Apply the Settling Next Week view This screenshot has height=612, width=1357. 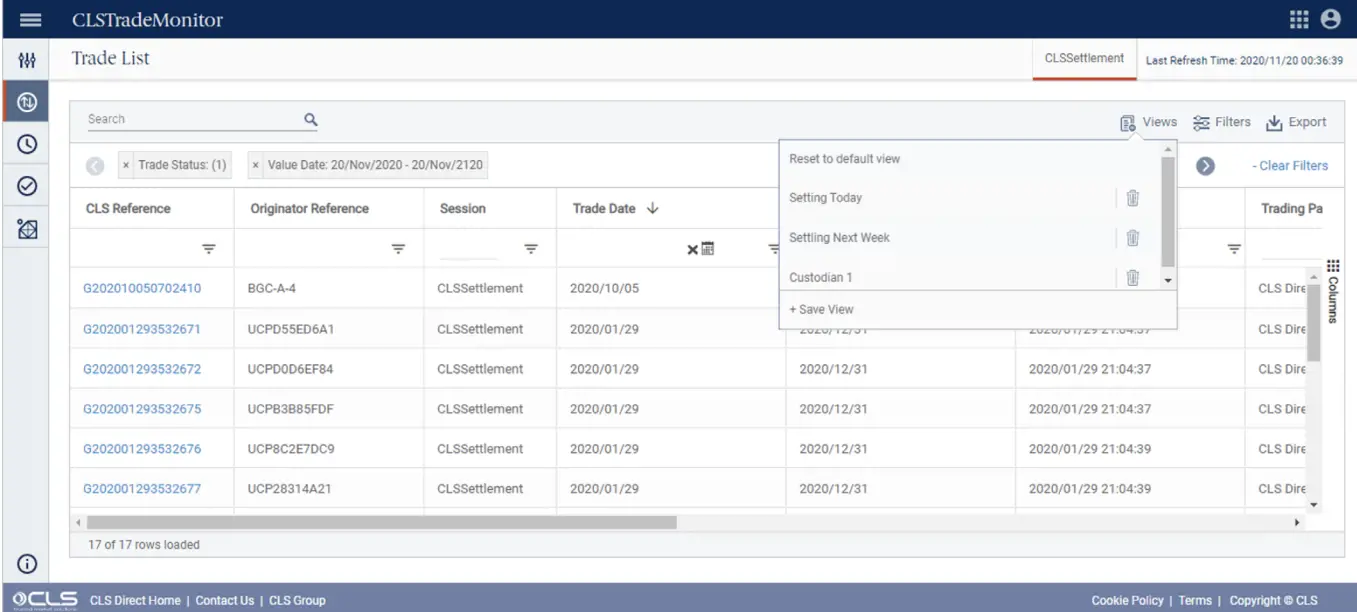click(x=839, y=238)
